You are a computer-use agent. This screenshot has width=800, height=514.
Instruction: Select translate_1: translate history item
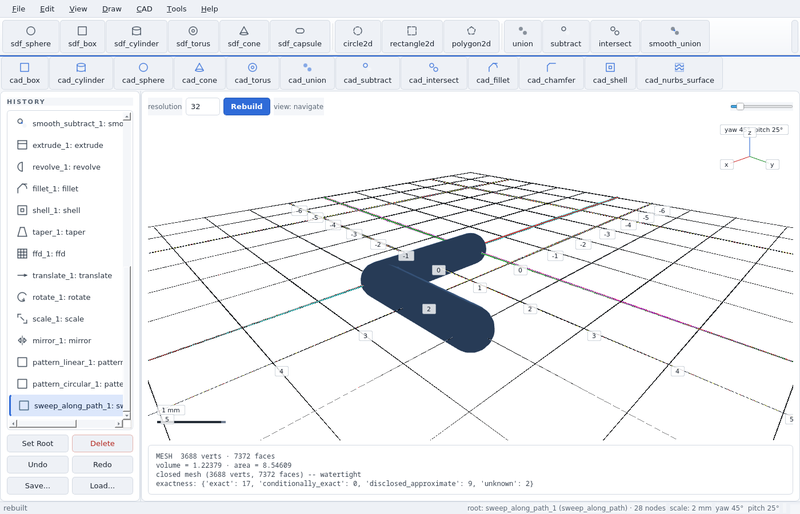coord(66,275)
